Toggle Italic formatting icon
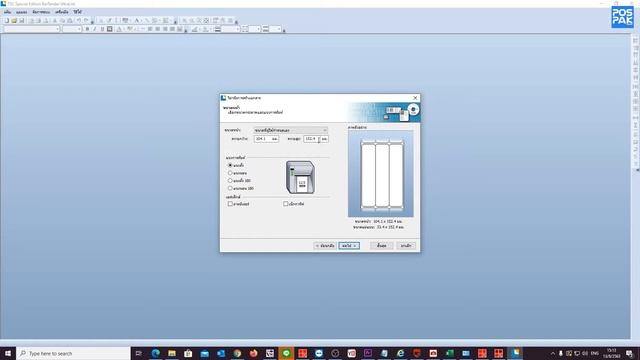The height and width of the screenshot is (360, 640). 94,29
